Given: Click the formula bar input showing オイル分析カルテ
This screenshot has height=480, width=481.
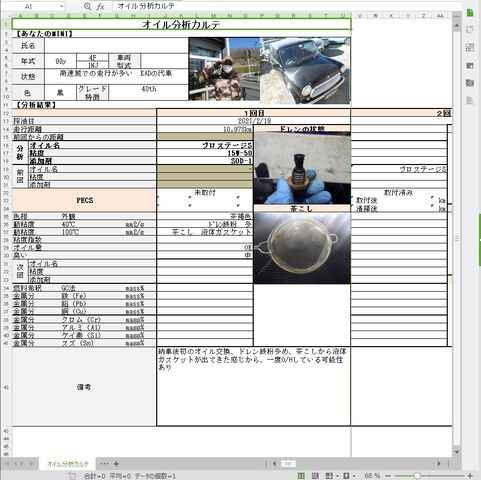Looking at the screenshot, I should 287,6.
